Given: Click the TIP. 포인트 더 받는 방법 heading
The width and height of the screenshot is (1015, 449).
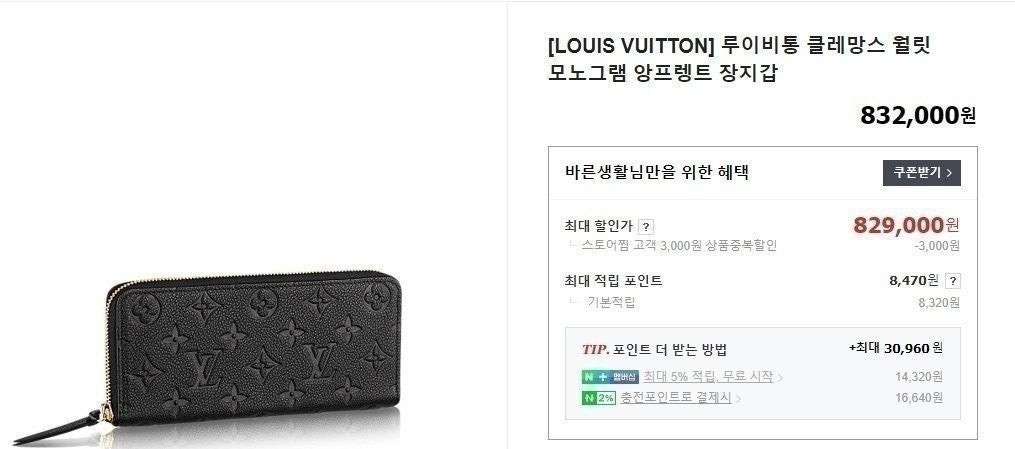Looking at the screenshot, I should click(x=654, y=350).
